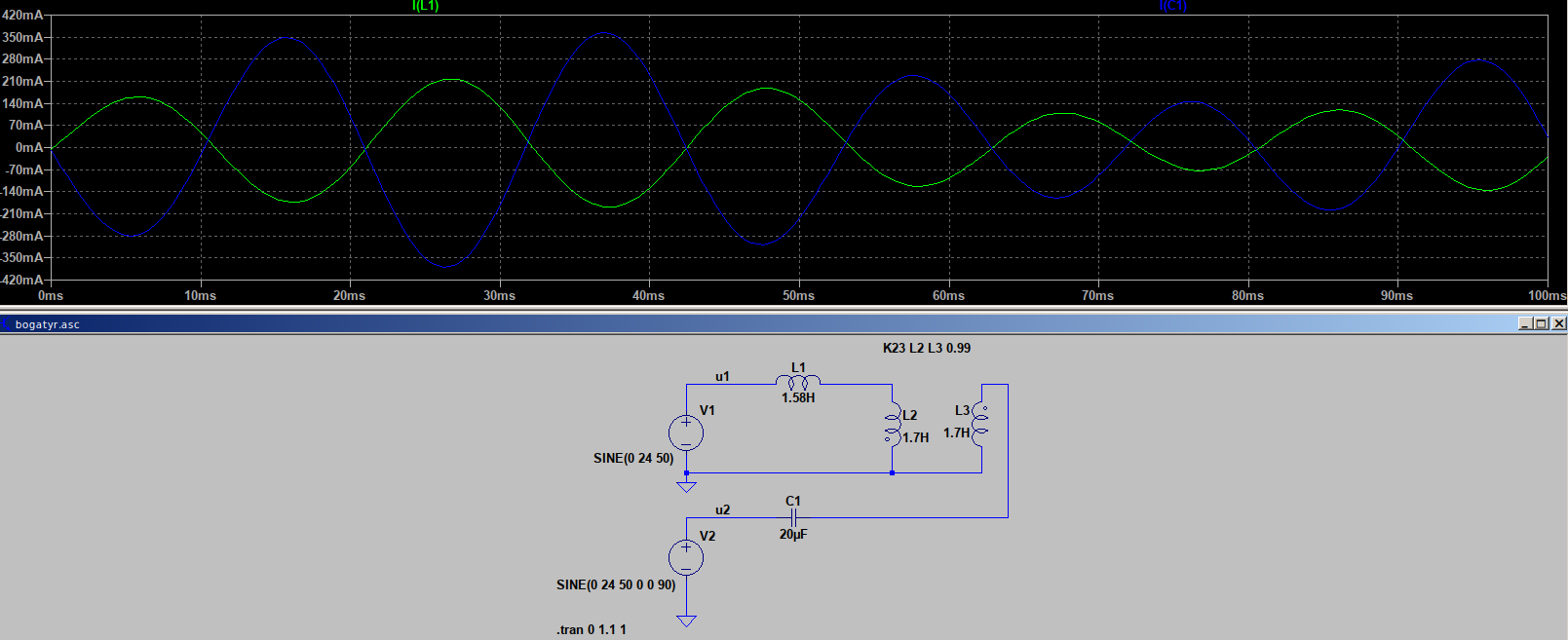Maximize the bogatyr.asc schematic window
Viewport: 1568px width, 640px height.
click(1542, 323)
